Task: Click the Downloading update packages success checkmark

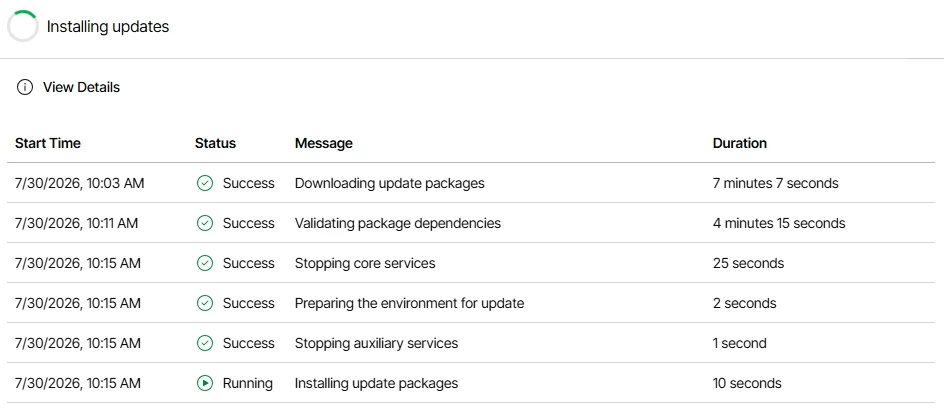Action: tap(205, 183)
